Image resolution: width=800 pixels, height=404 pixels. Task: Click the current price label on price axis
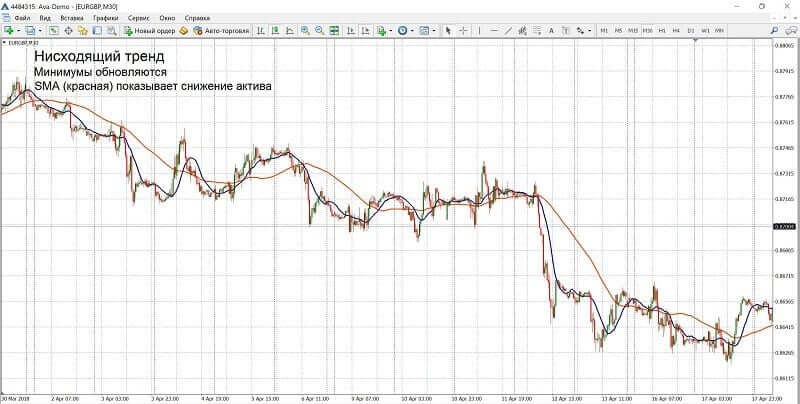[x=785, y=226]
